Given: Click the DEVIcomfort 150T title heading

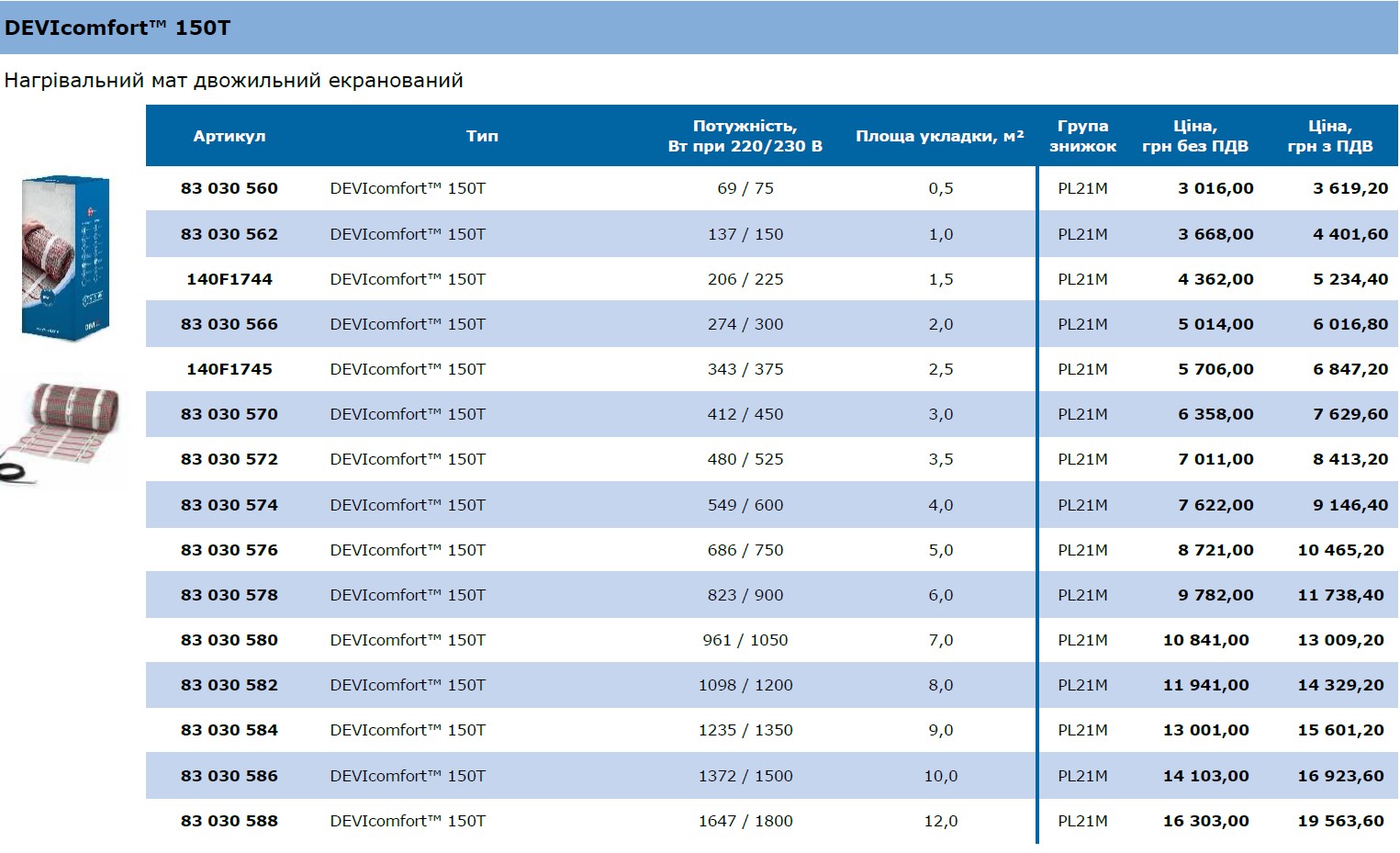Looking at the screenshot, I should (118, 28).
